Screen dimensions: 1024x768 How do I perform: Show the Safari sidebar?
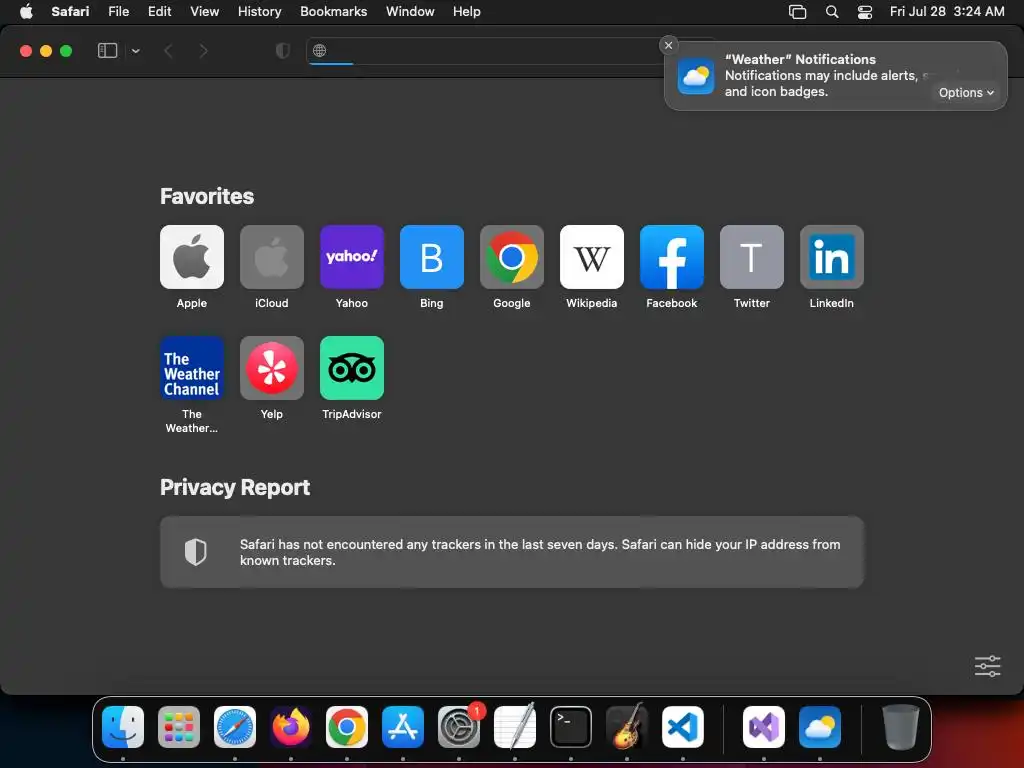tap(107, 51)
